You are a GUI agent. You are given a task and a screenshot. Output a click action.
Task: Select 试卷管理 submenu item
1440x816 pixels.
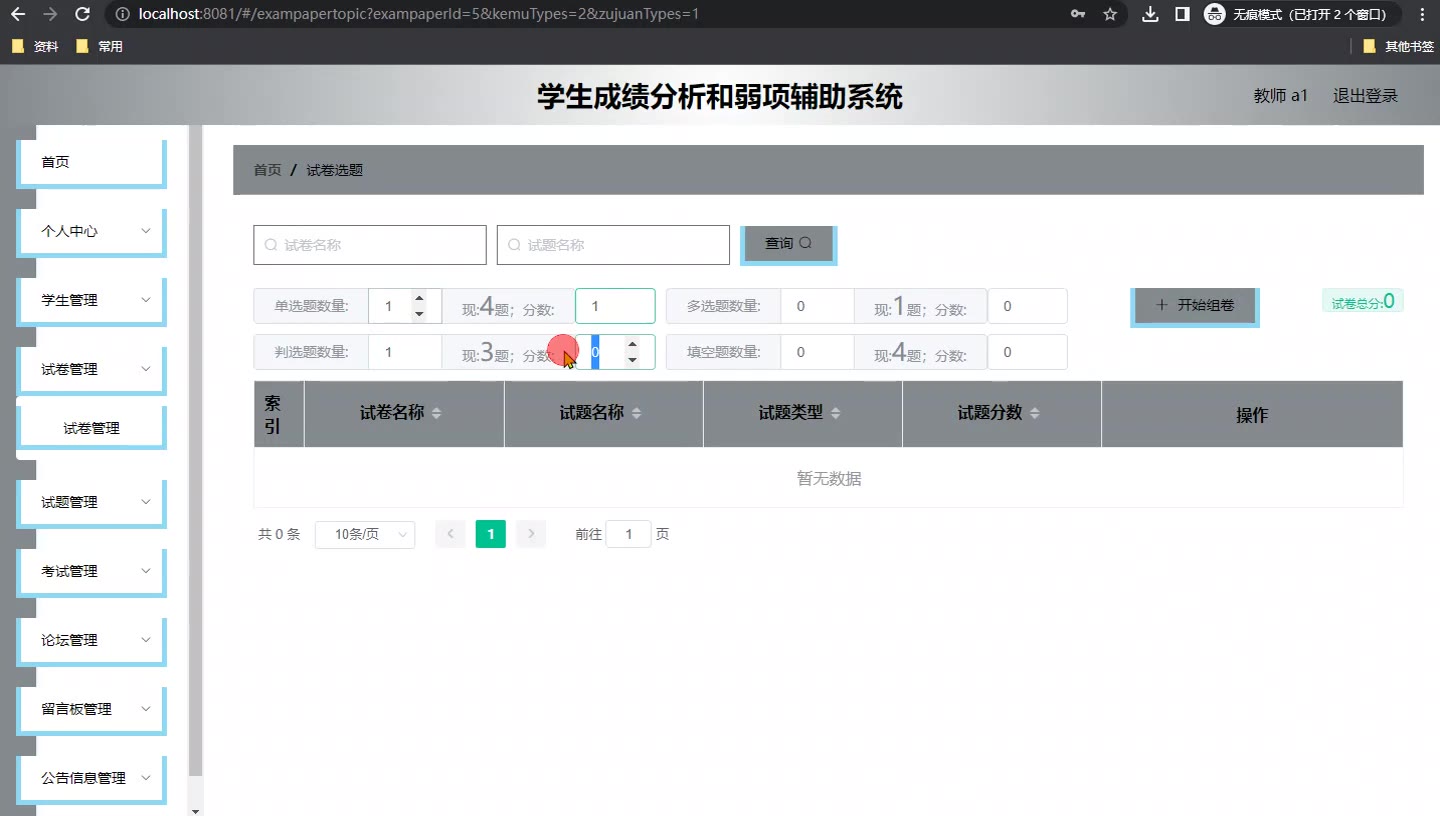click(92, 428)
